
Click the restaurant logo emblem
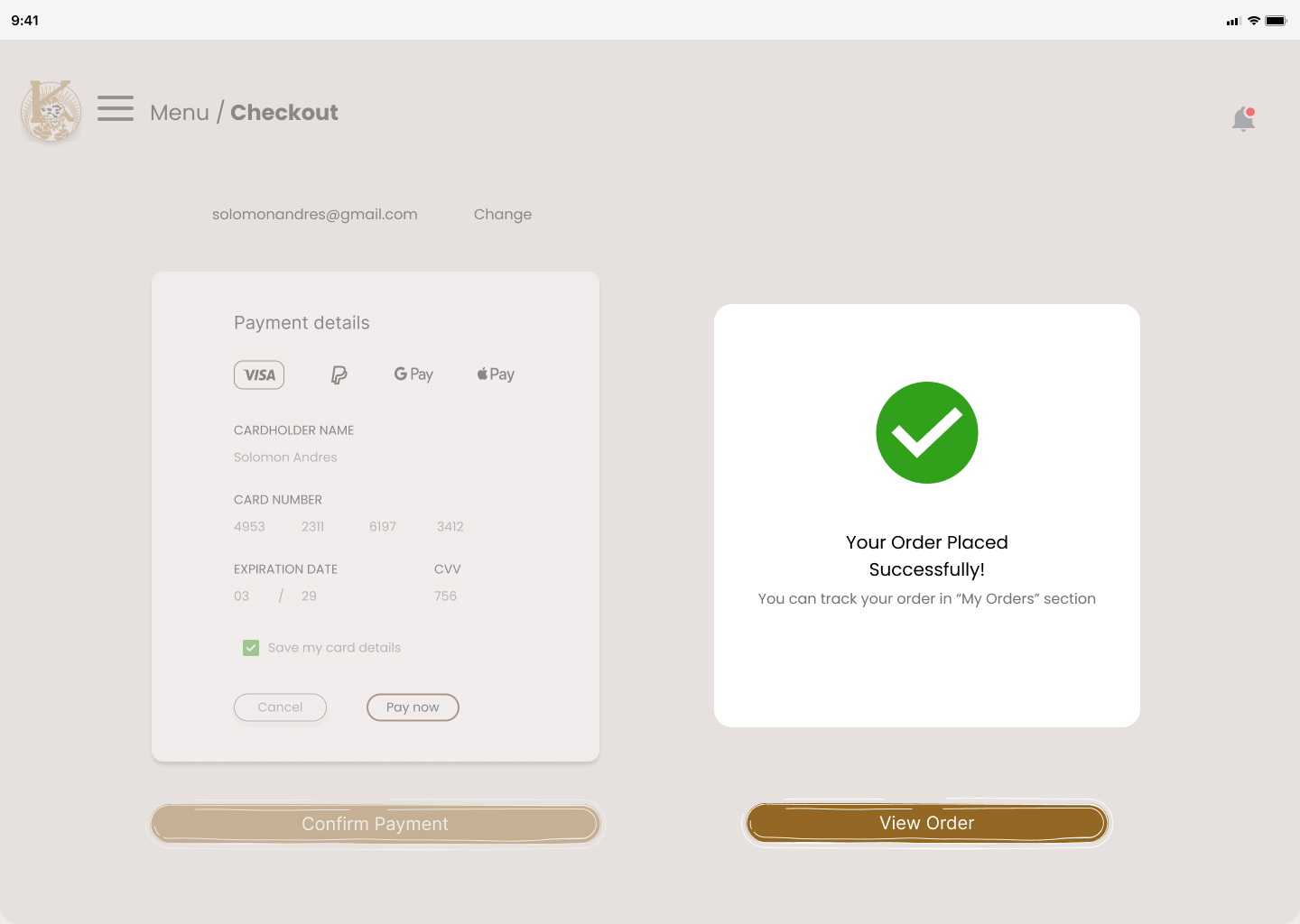[x=51, y=112]
